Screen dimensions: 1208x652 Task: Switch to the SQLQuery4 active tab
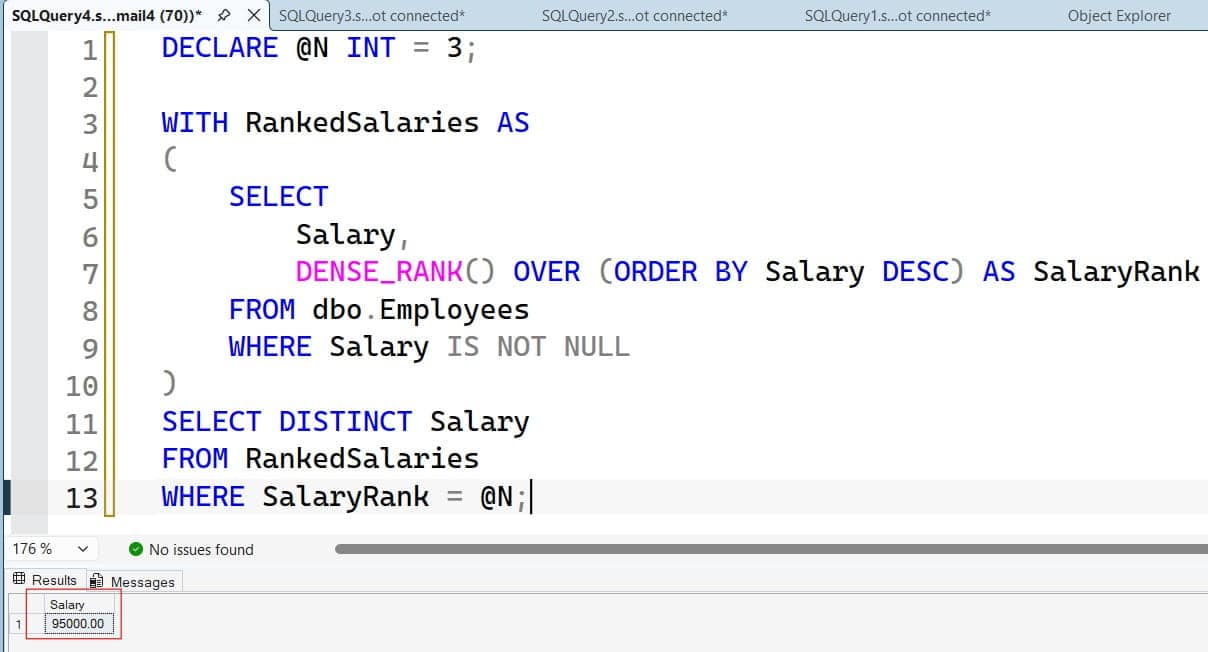[107, 16]
